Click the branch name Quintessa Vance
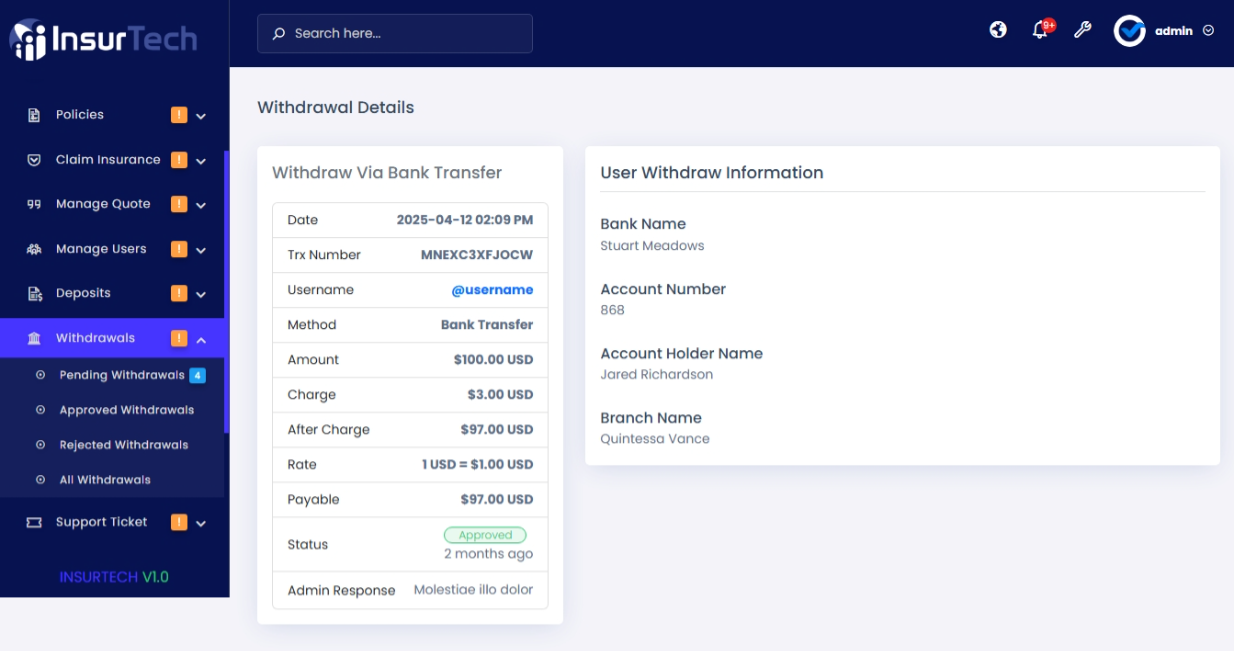Viewport: 1234px width, 651px height. point(655,439)
